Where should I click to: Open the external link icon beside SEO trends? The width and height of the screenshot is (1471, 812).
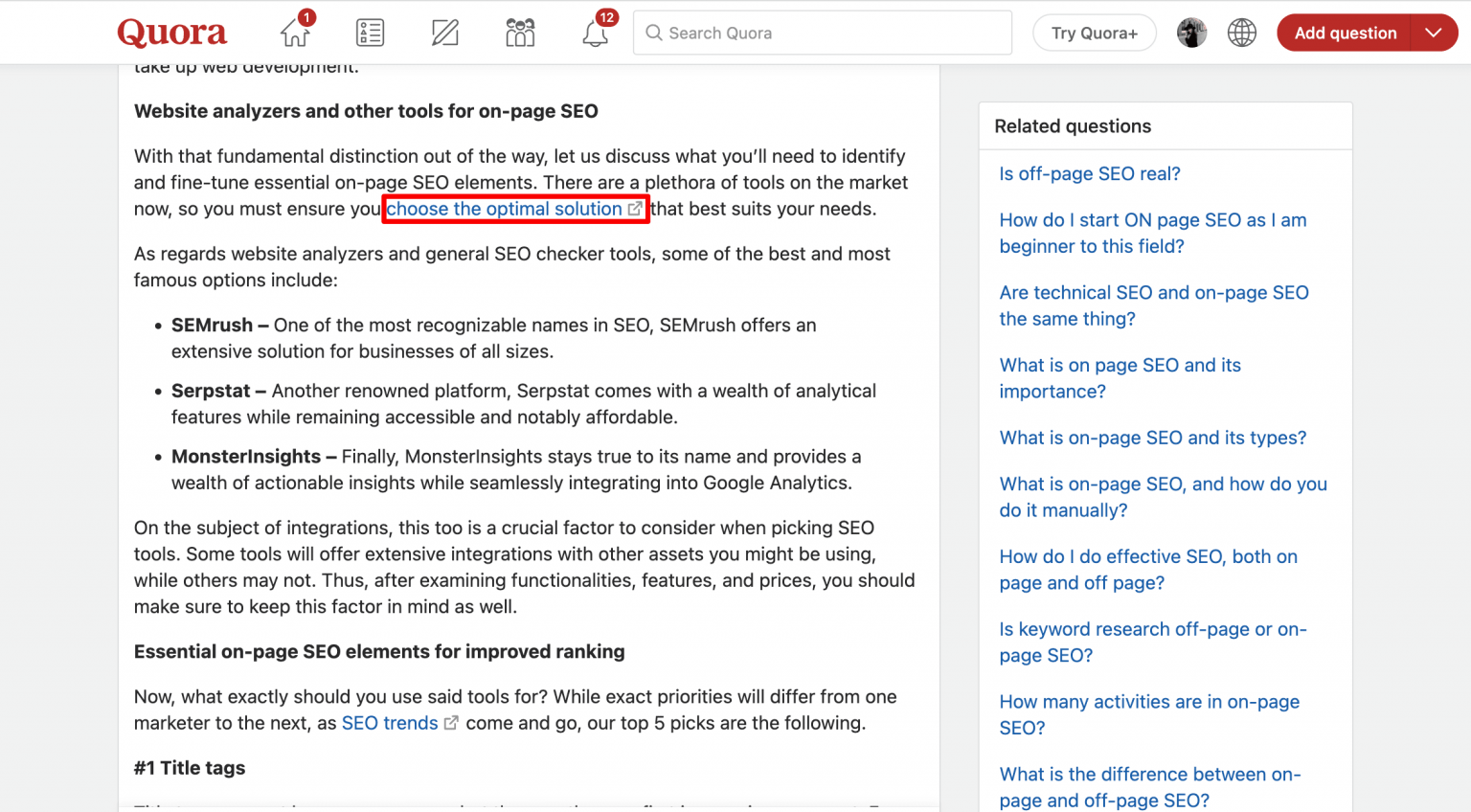coord(451,722)
